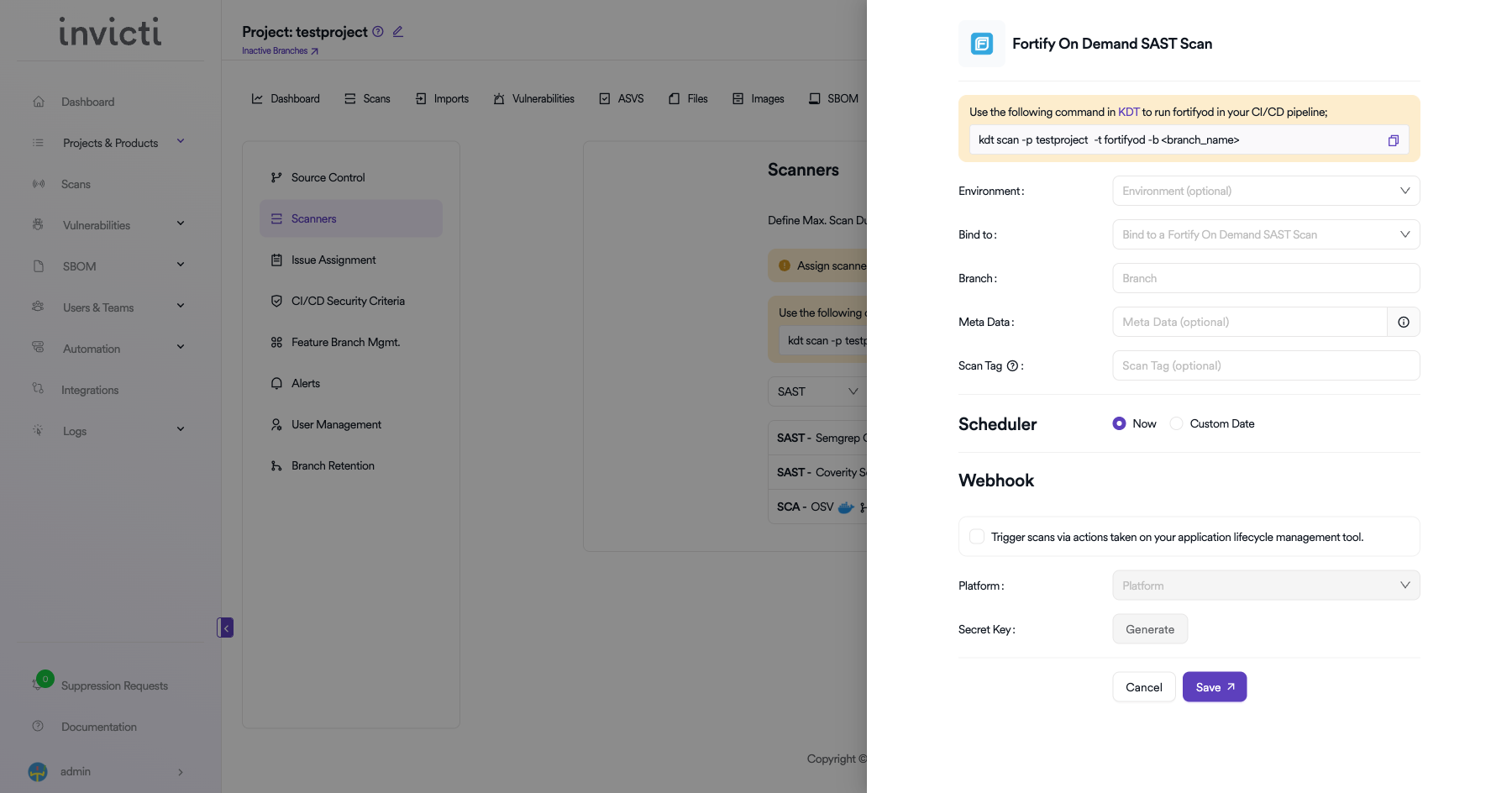Select the Custom Date scheduler option
1512x793 pixels.
point(1177,424)
